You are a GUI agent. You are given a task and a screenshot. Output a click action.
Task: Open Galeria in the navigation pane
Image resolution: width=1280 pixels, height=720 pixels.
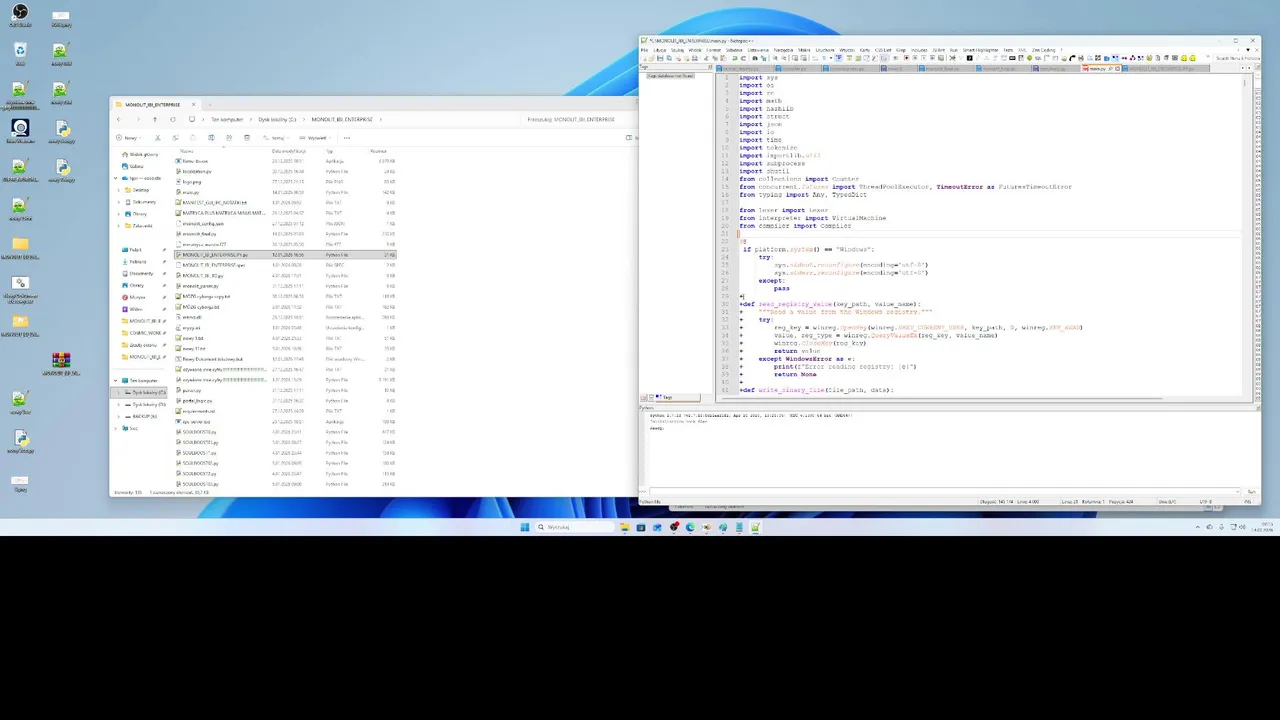pos(137,166)
